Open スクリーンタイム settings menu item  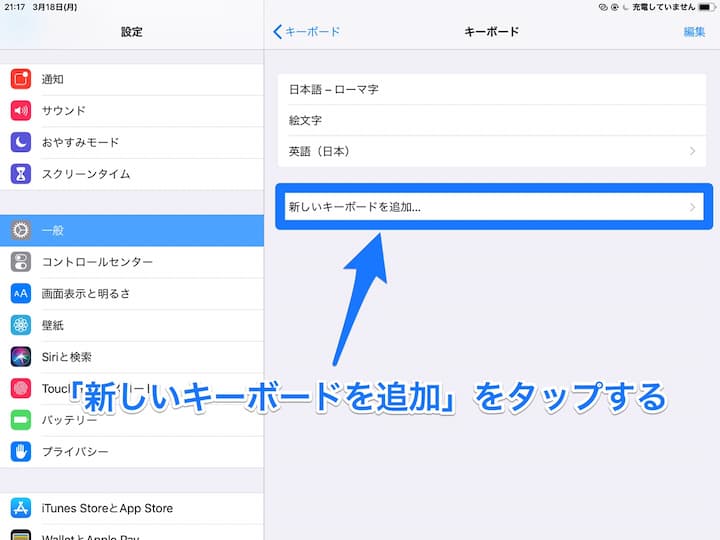[132, 174]
